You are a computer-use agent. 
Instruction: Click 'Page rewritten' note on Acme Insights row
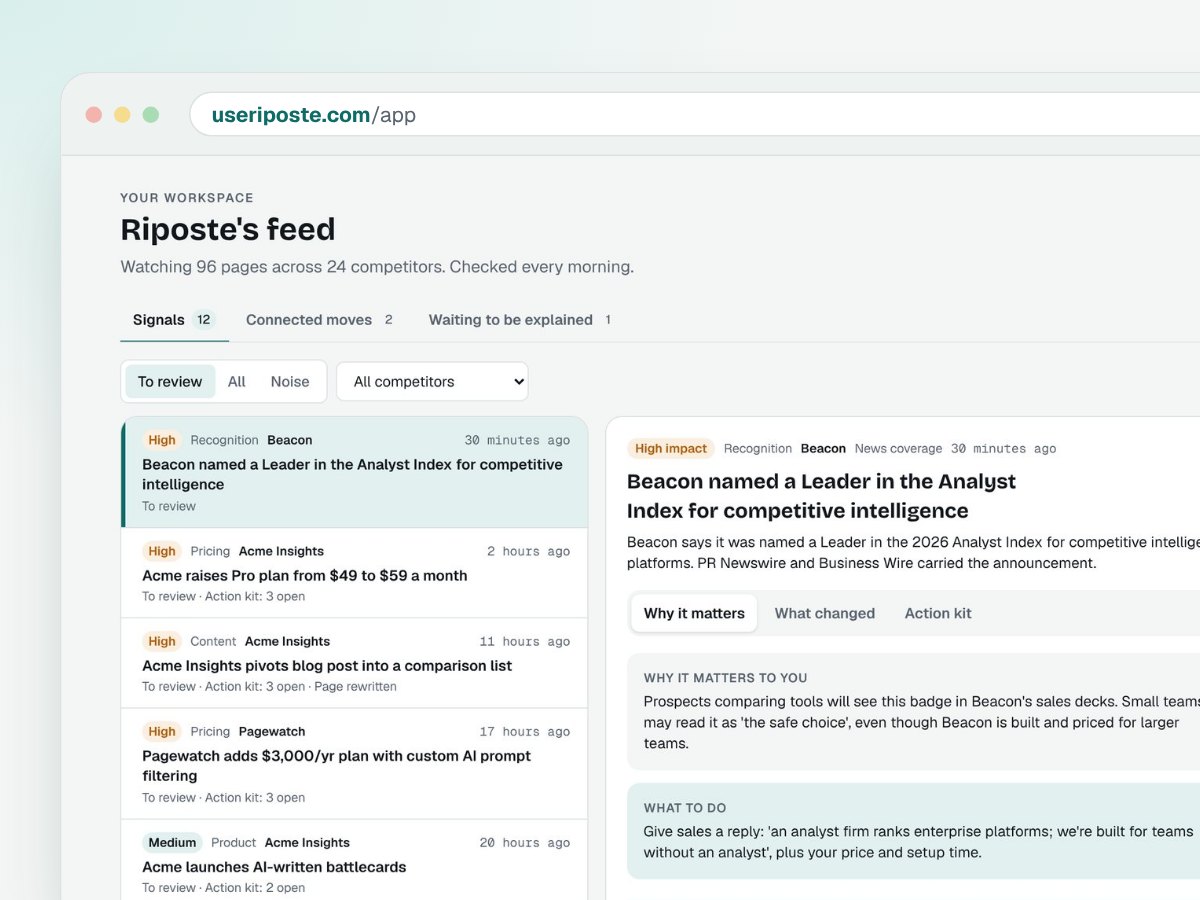[x=355, y=687]
